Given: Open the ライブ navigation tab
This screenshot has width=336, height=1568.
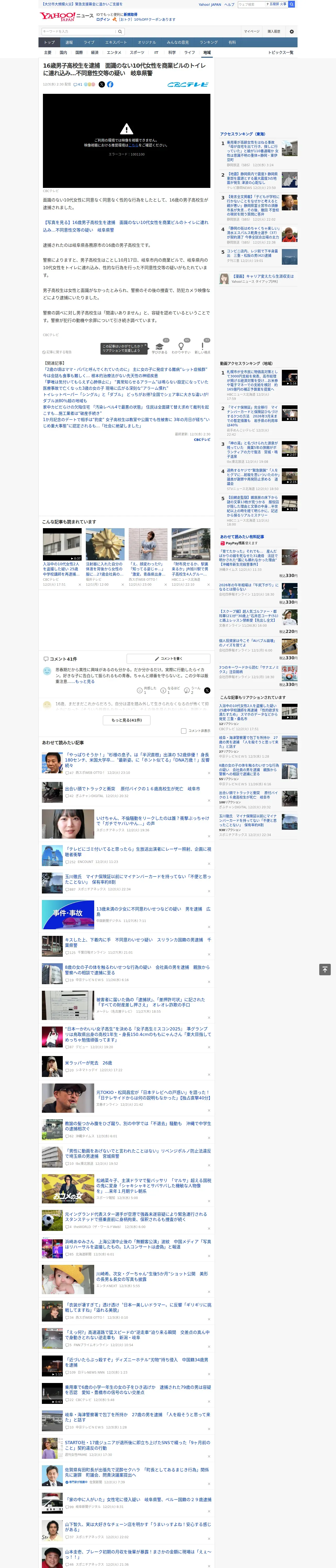Looking at the screenshot, I should 89,42.
